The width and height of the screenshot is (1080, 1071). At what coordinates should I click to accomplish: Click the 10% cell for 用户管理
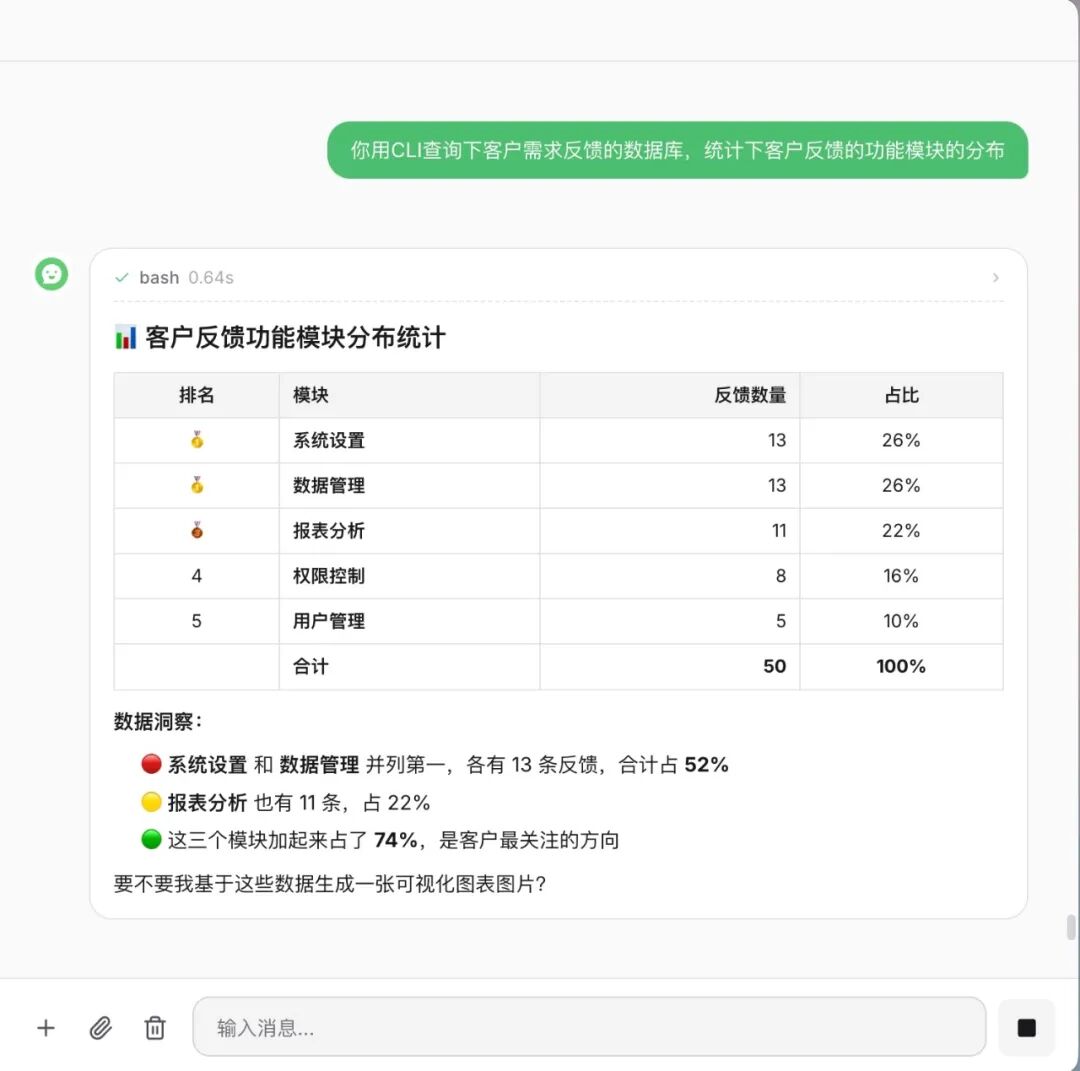pyautogui.click(x=901, y=621)
